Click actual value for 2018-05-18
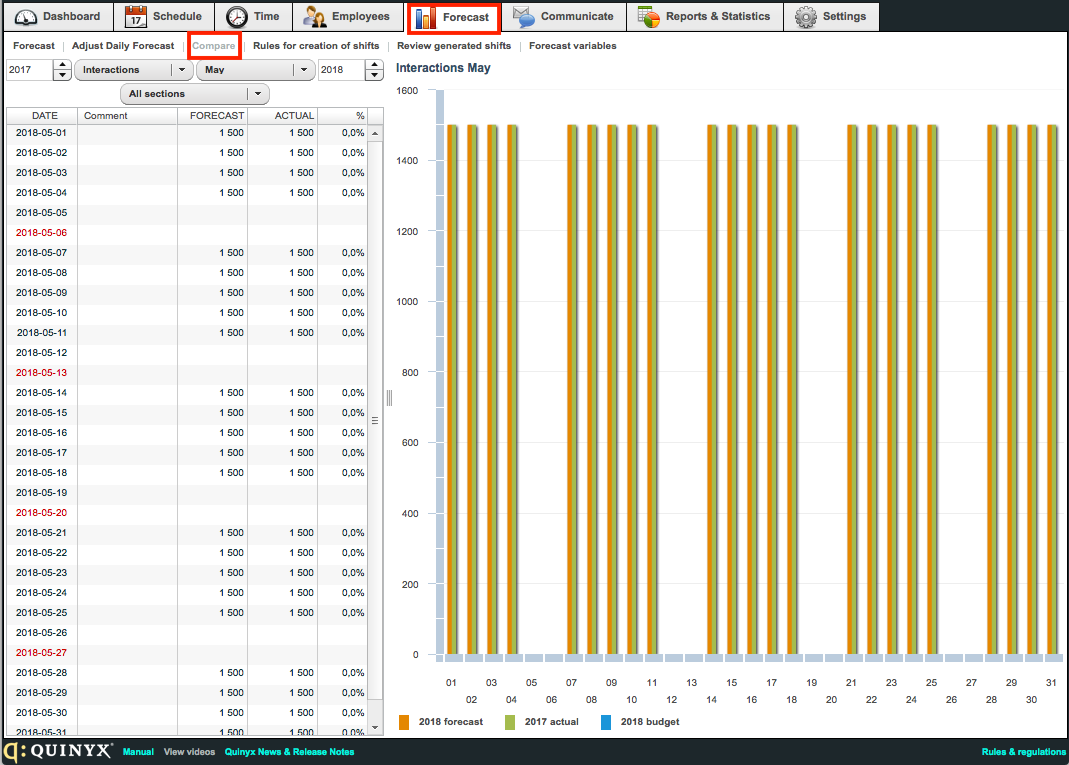The width and height of the screenshot is (1069, 765). point(301,472)
